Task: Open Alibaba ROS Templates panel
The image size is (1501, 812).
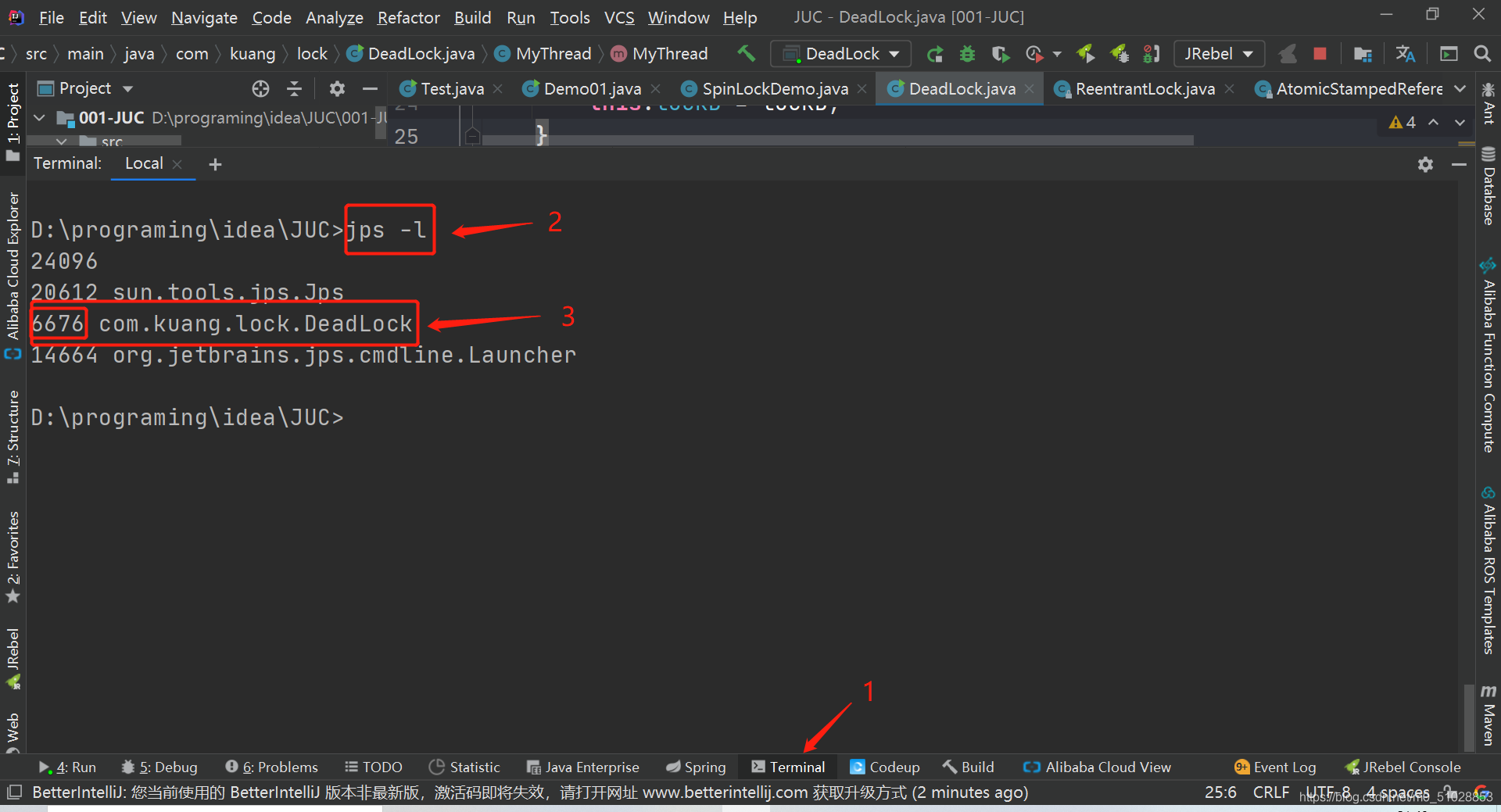Action: pos(1488,571)
